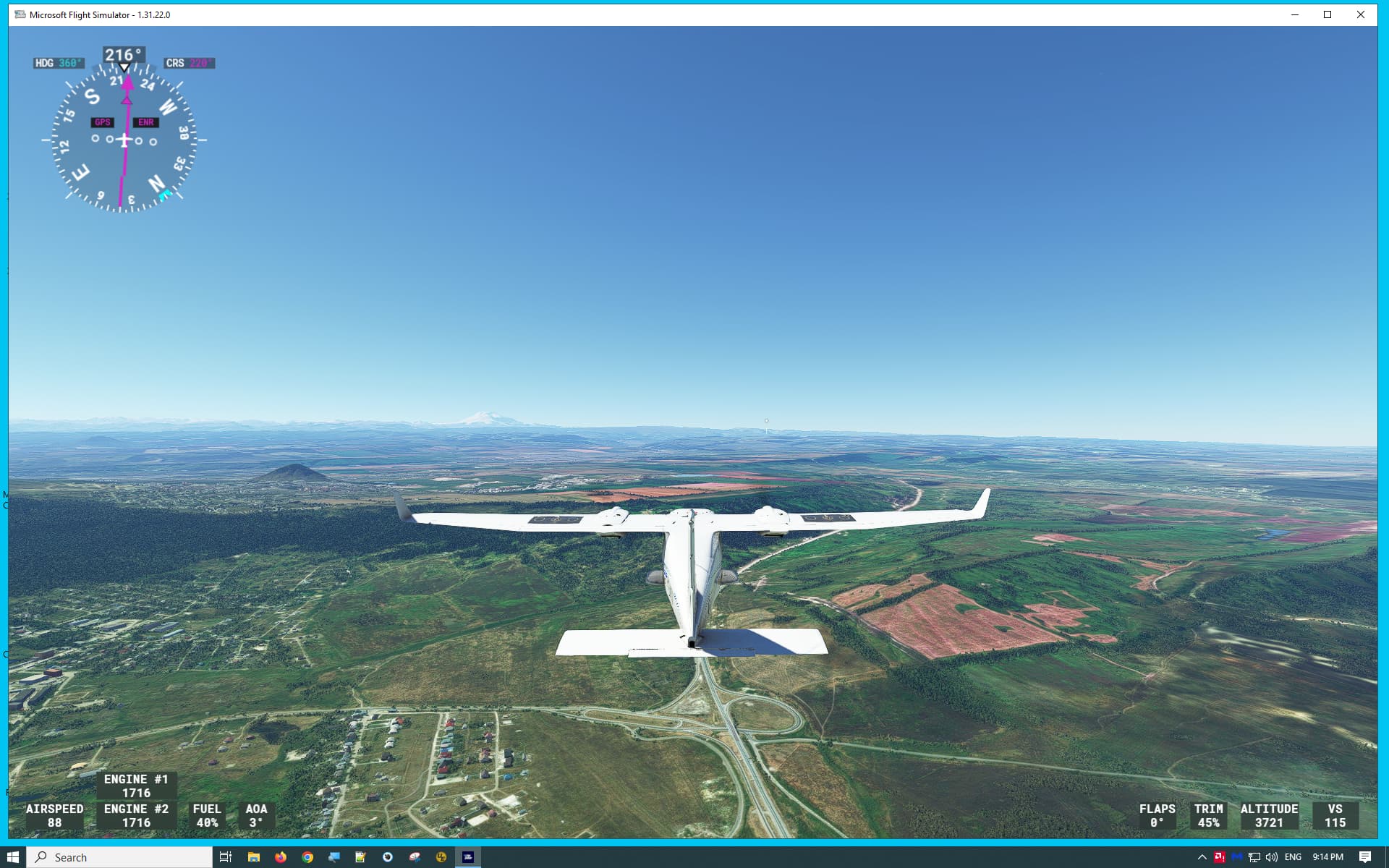Open the Start menu
1389x868 pixels.
pos(14,856)
